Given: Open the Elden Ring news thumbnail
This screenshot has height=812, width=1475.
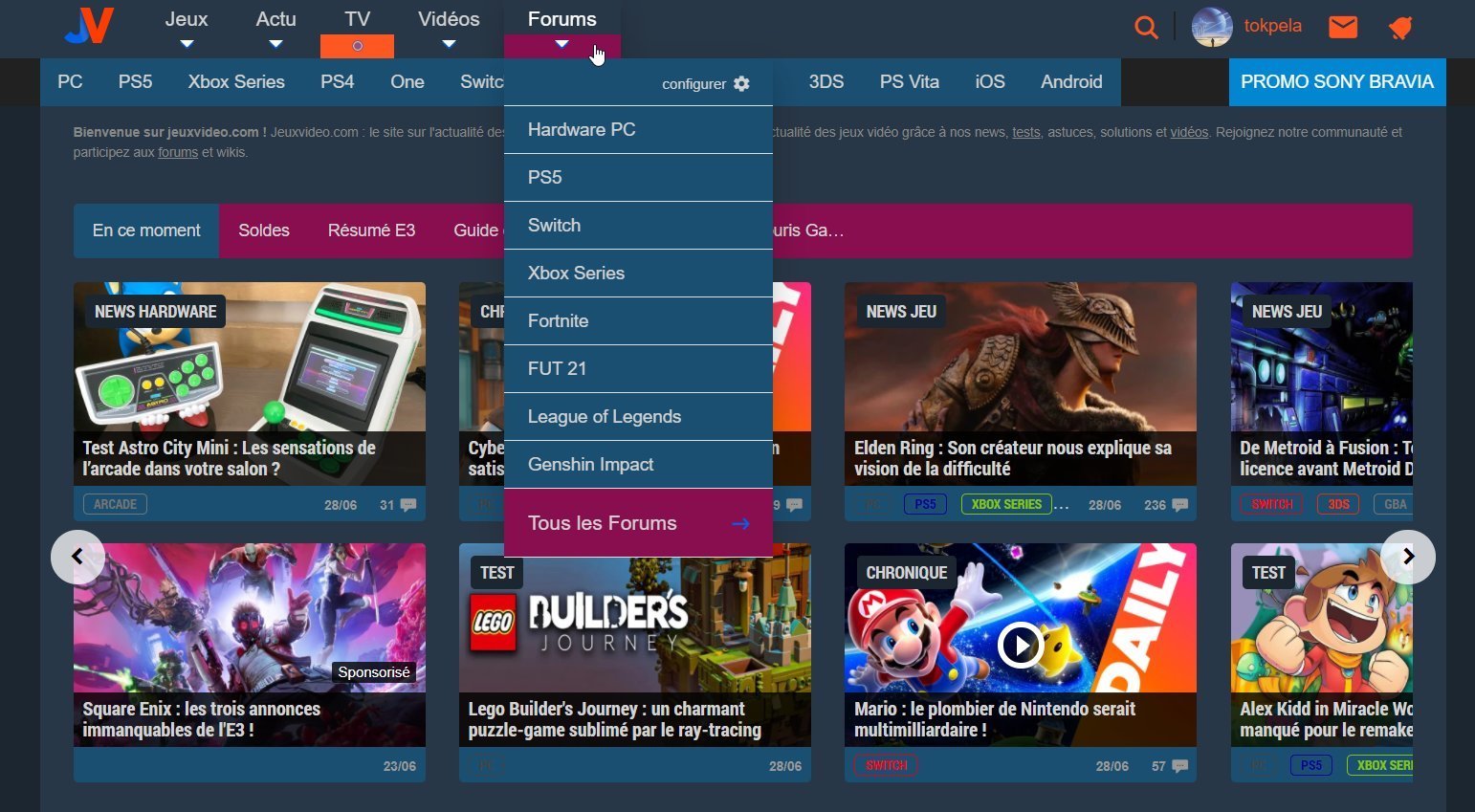Looking at the screenshot, I should 1021,384.
